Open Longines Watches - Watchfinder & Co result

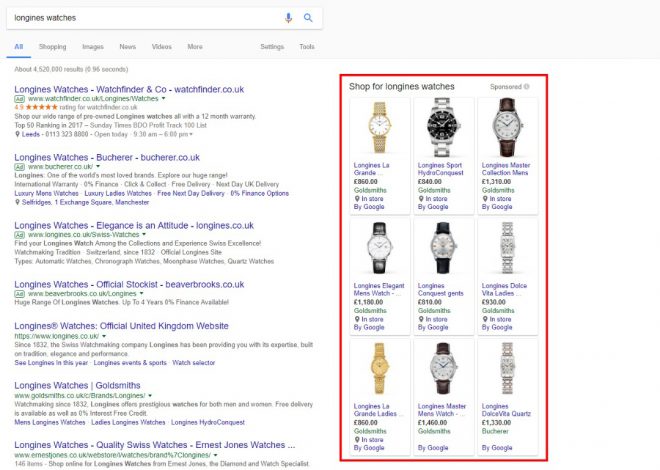click(129, 89)
